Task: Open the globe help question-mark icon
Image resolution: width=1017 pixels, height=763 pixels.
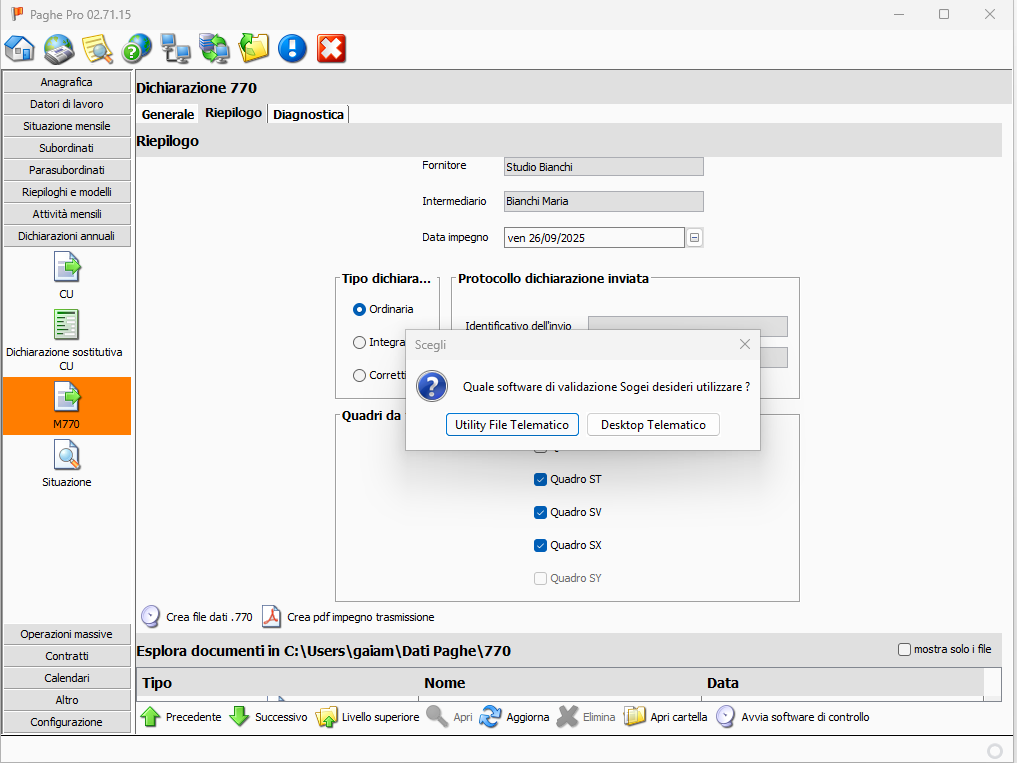Action: pyautogui.click(x=136, y=48)
